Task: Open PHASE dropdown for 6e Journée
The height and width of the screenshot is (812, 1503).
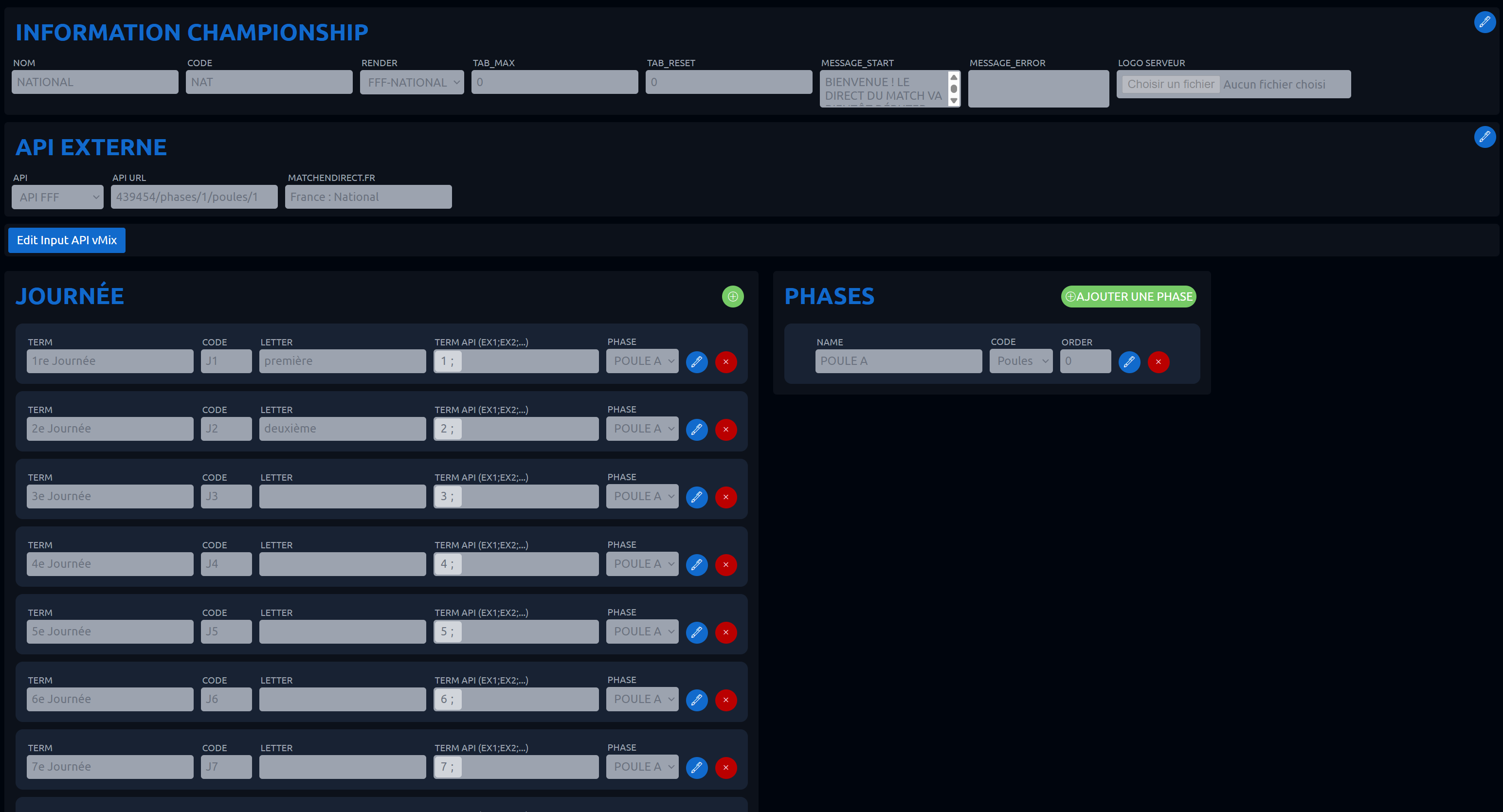Action: [642, 700]
